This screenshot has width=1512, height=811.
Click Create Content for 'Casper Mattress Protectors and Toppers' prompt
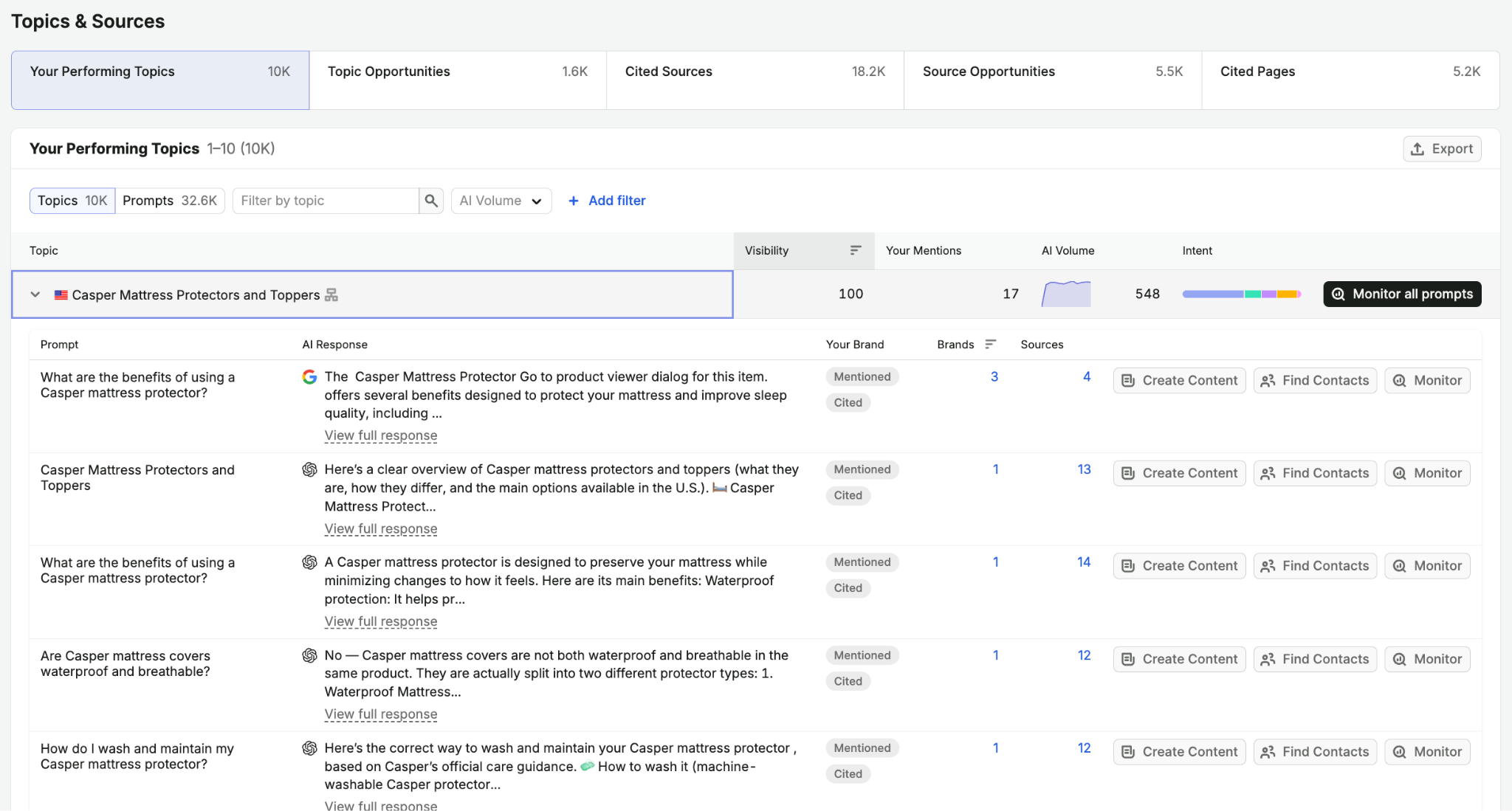[x=1179, y=473]
